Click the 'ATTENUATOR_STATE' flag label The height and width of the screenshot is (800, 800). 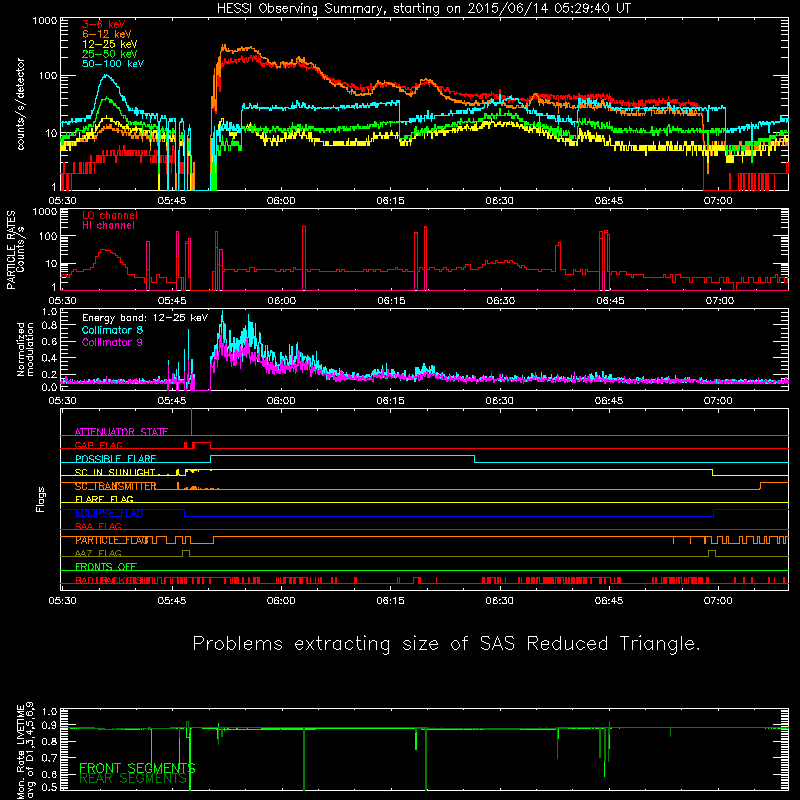121,432
